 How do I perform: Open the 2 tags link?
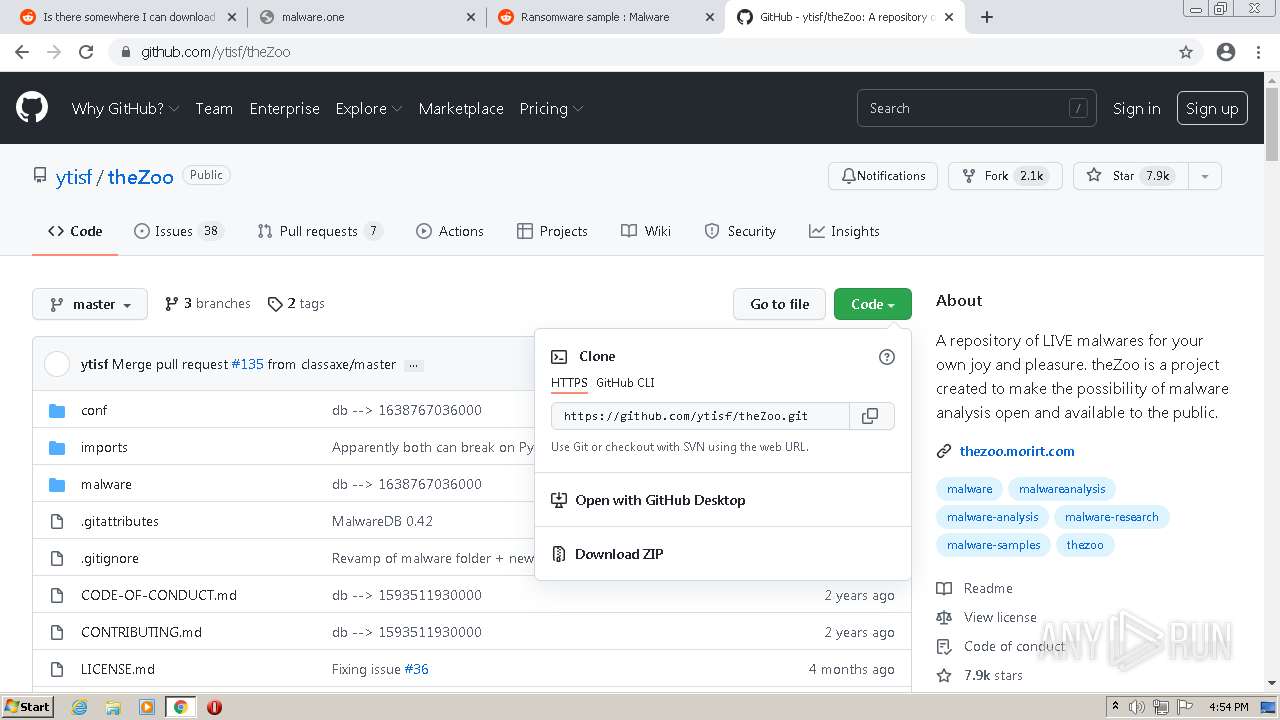click(x=296, y=304)
